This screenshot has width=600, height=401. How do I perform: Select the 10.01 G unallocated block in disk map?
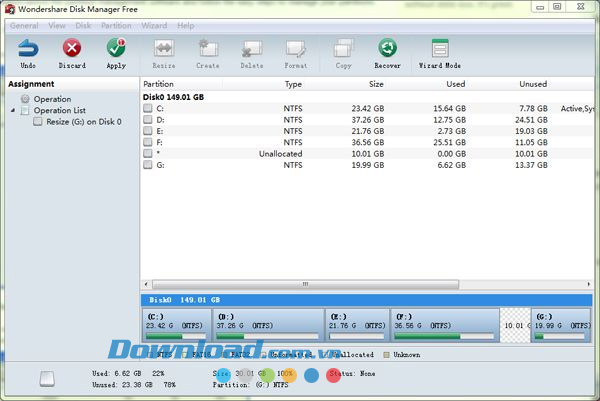coord(515,325)
